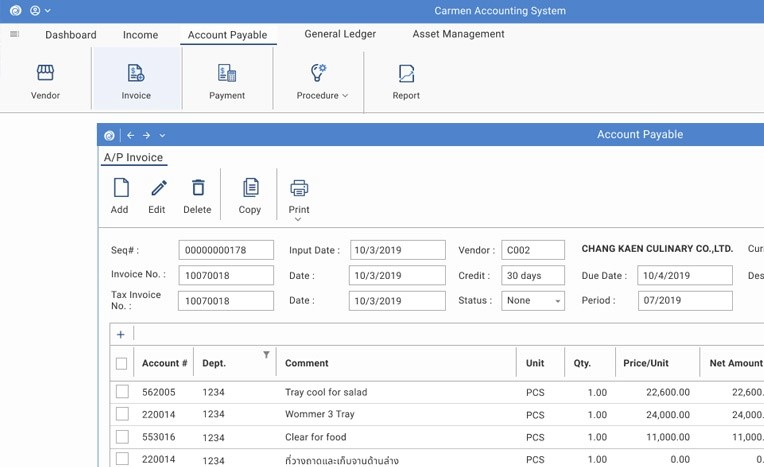Click the Edit pencil icon
Screen dimensions: 764x467
click(159, 188)
